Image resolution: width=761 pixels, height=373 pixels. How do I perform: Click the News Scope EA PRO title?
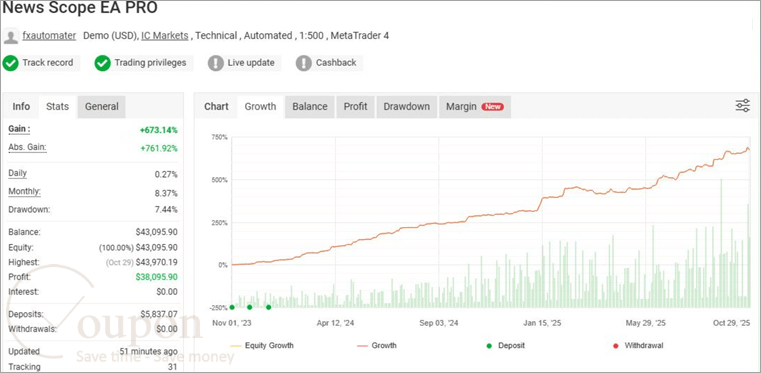click(x=80, y=7)
